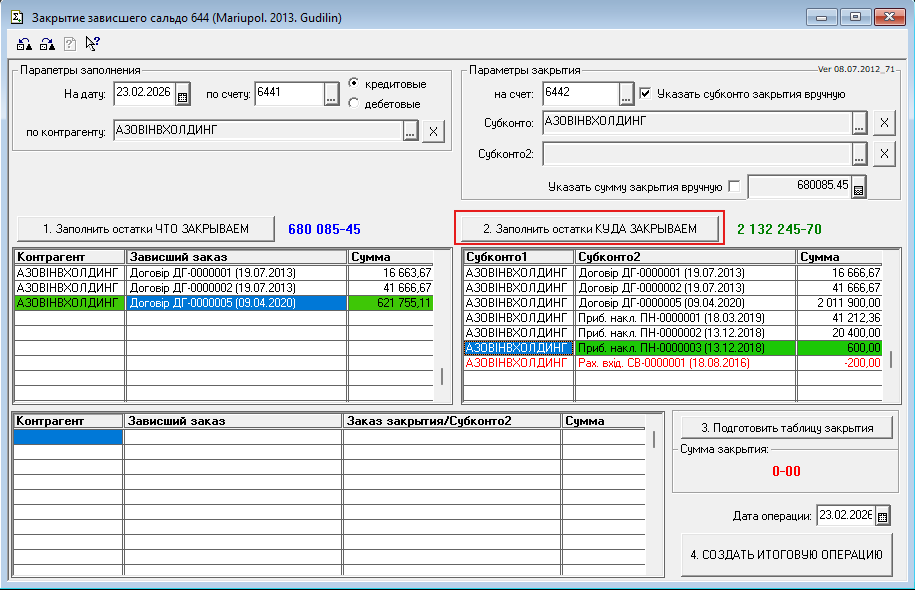Open account picker beside 'на счет' 6442
The width and height of the screenshot is (915, 590).
[627, 94]
